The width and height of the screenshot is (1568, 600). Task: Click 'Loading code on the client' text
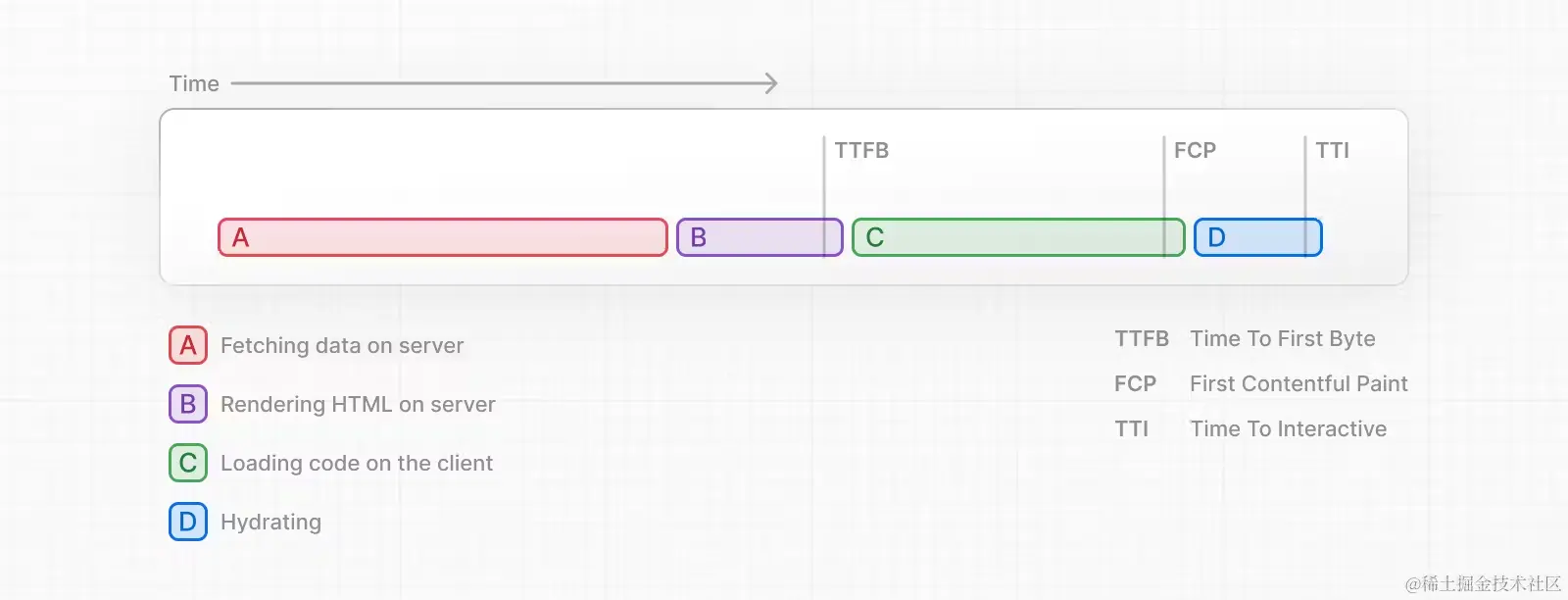point(357,463)
